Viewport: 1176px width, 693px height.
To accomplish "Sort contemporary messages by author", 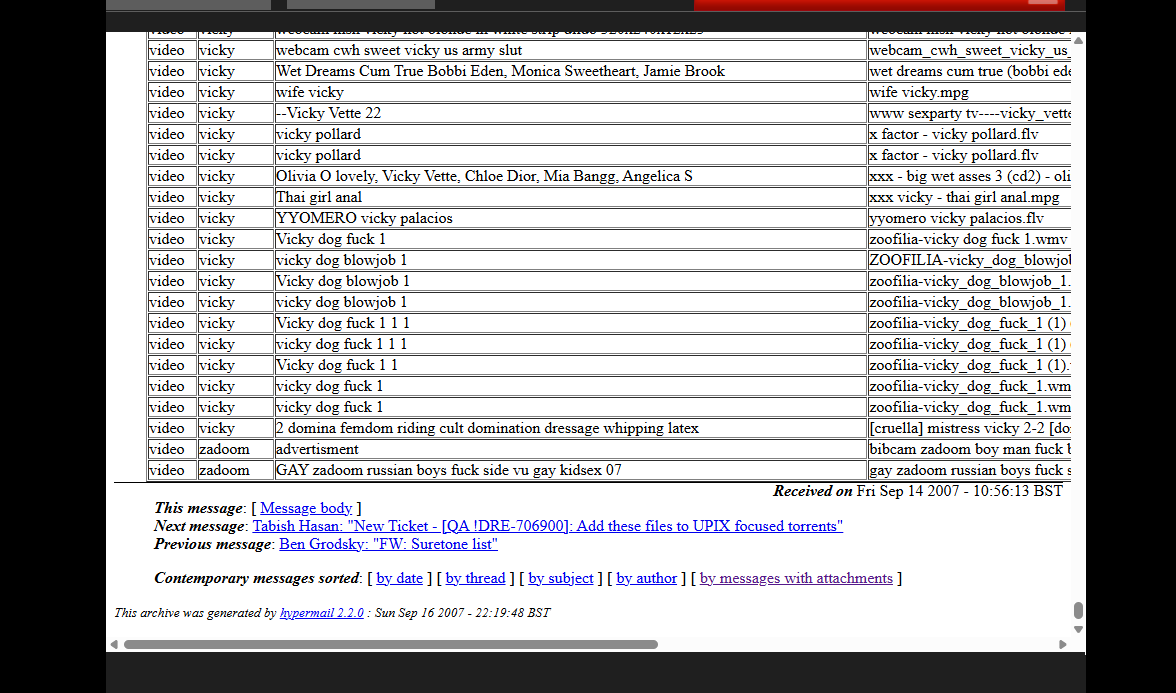I will [x=646, y=578].
